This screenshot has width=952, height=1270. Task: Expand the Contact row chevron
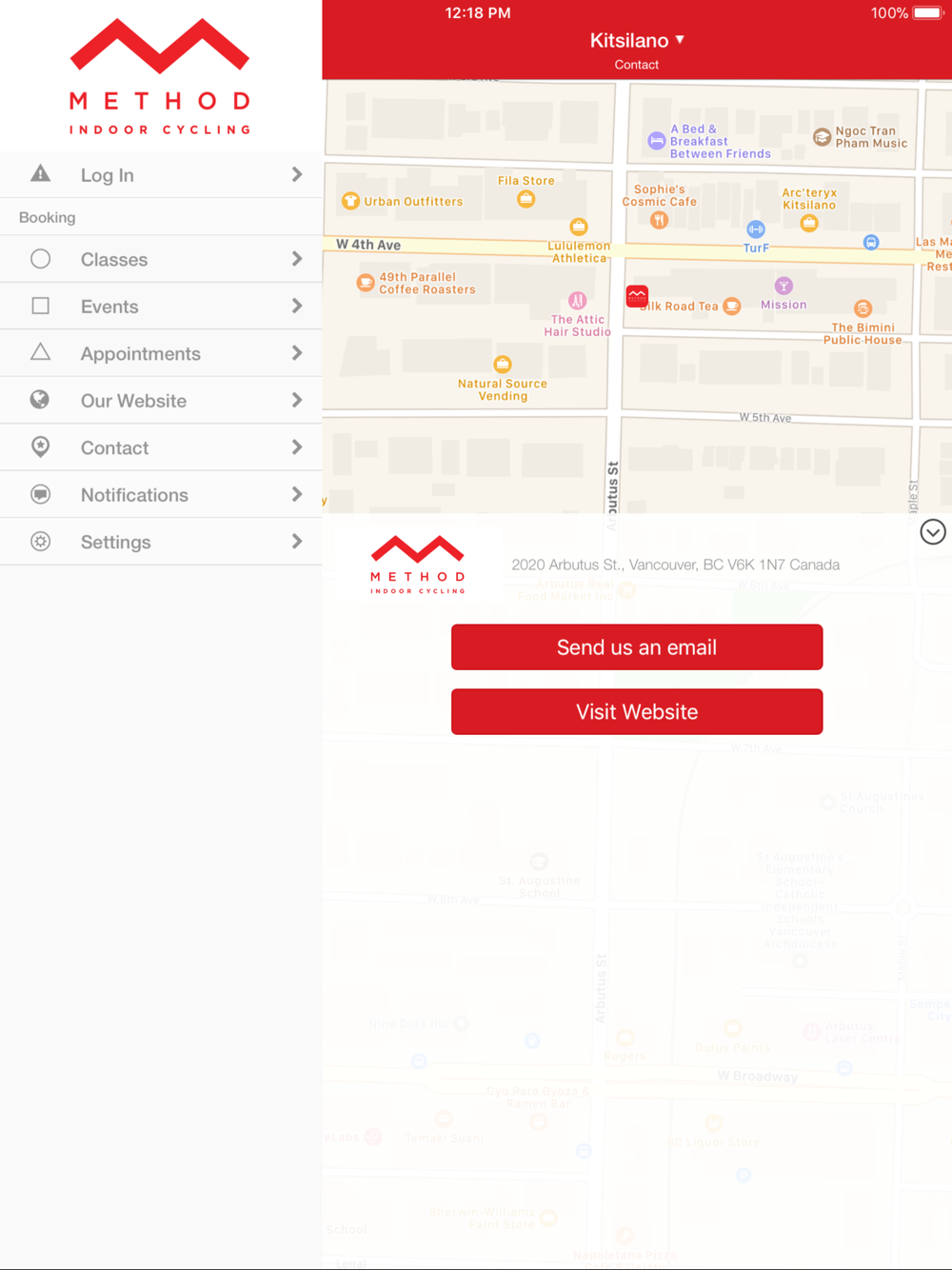(297, 447)
